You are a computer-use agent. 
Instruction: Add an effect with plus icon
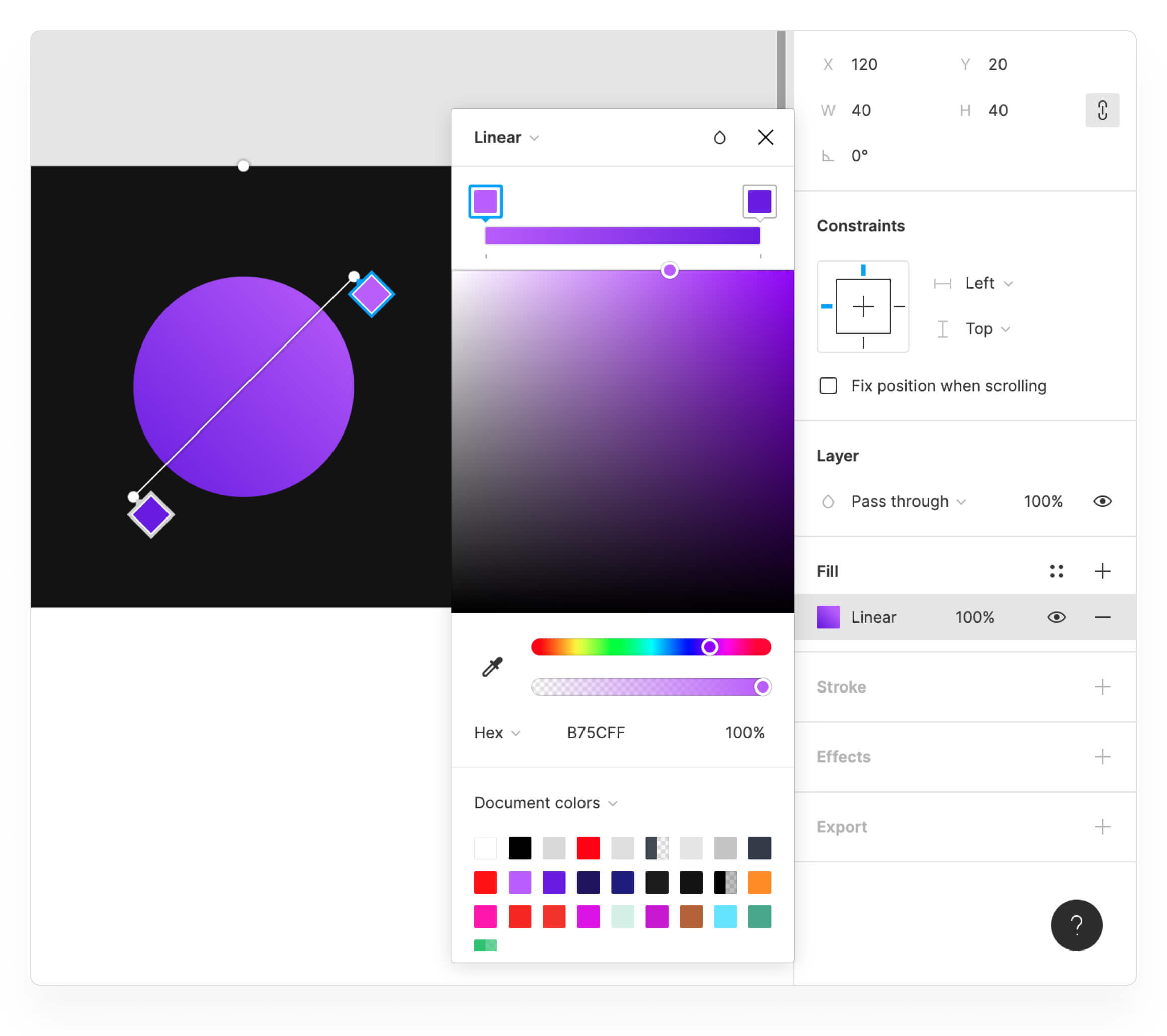pos(1102,757)
